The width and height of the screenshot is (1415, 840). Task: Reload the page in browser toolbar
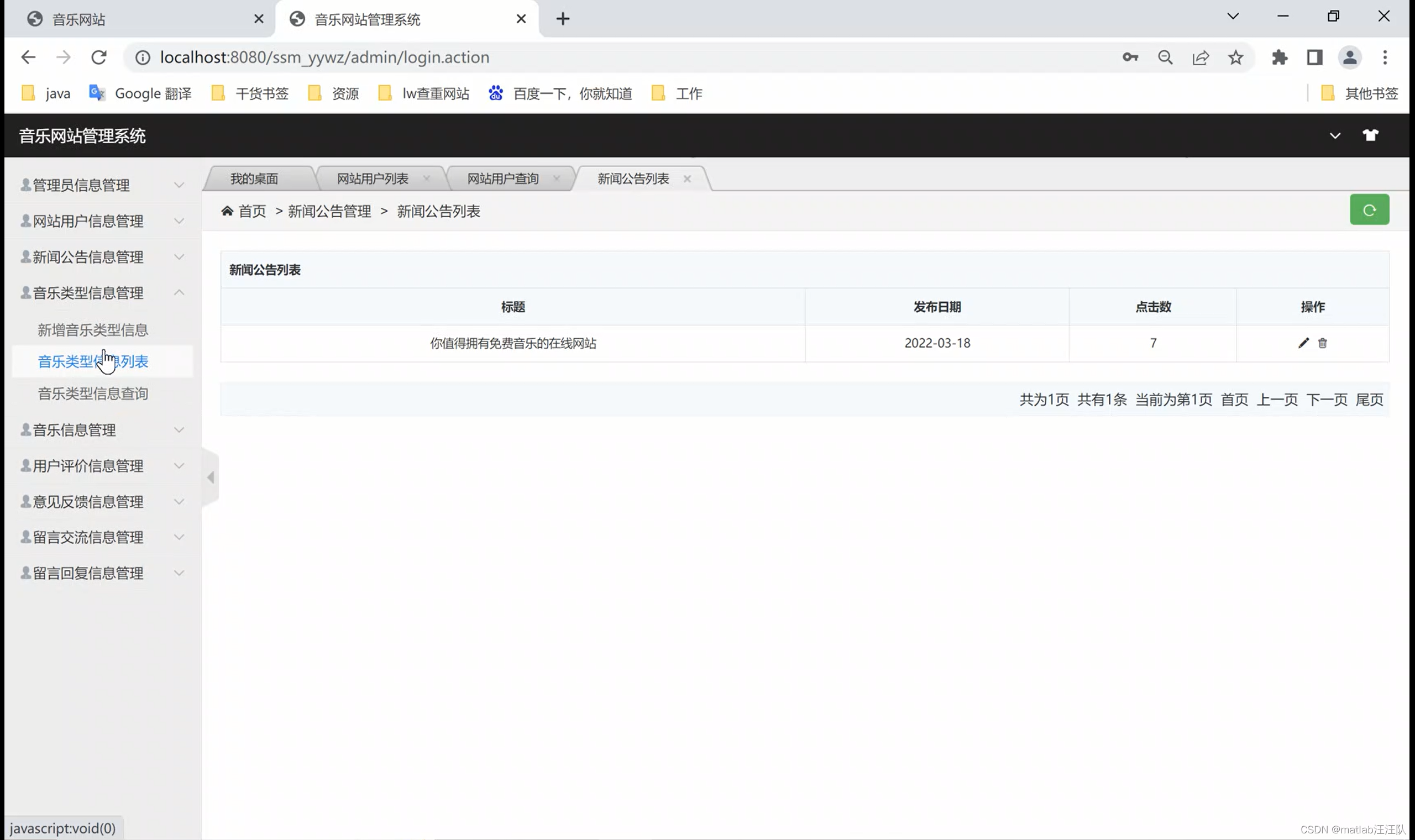tap(99, 57)
